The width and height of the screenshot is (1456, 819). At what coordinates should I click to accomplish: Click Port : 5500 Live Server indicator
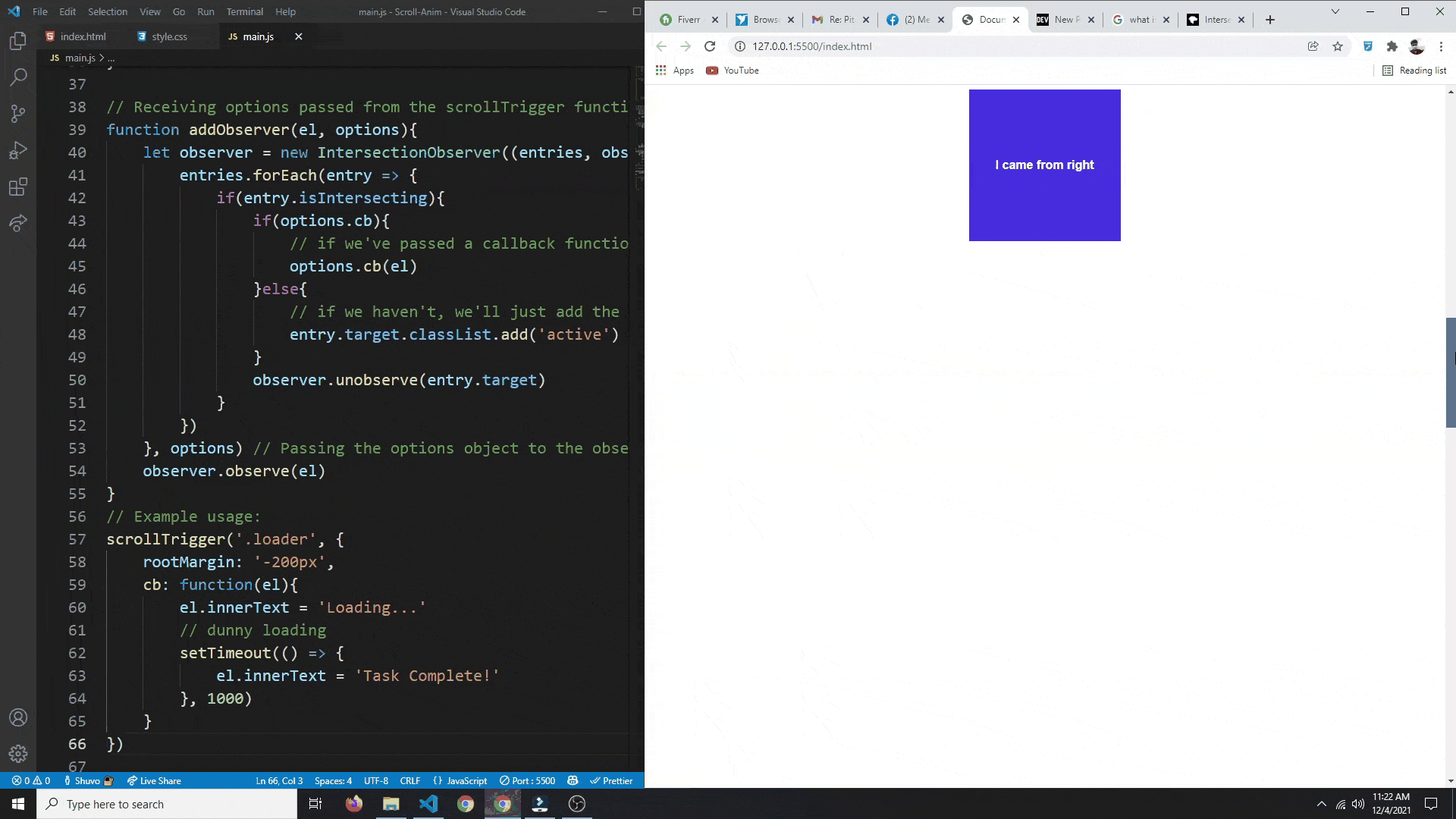(x=527, y=780)
